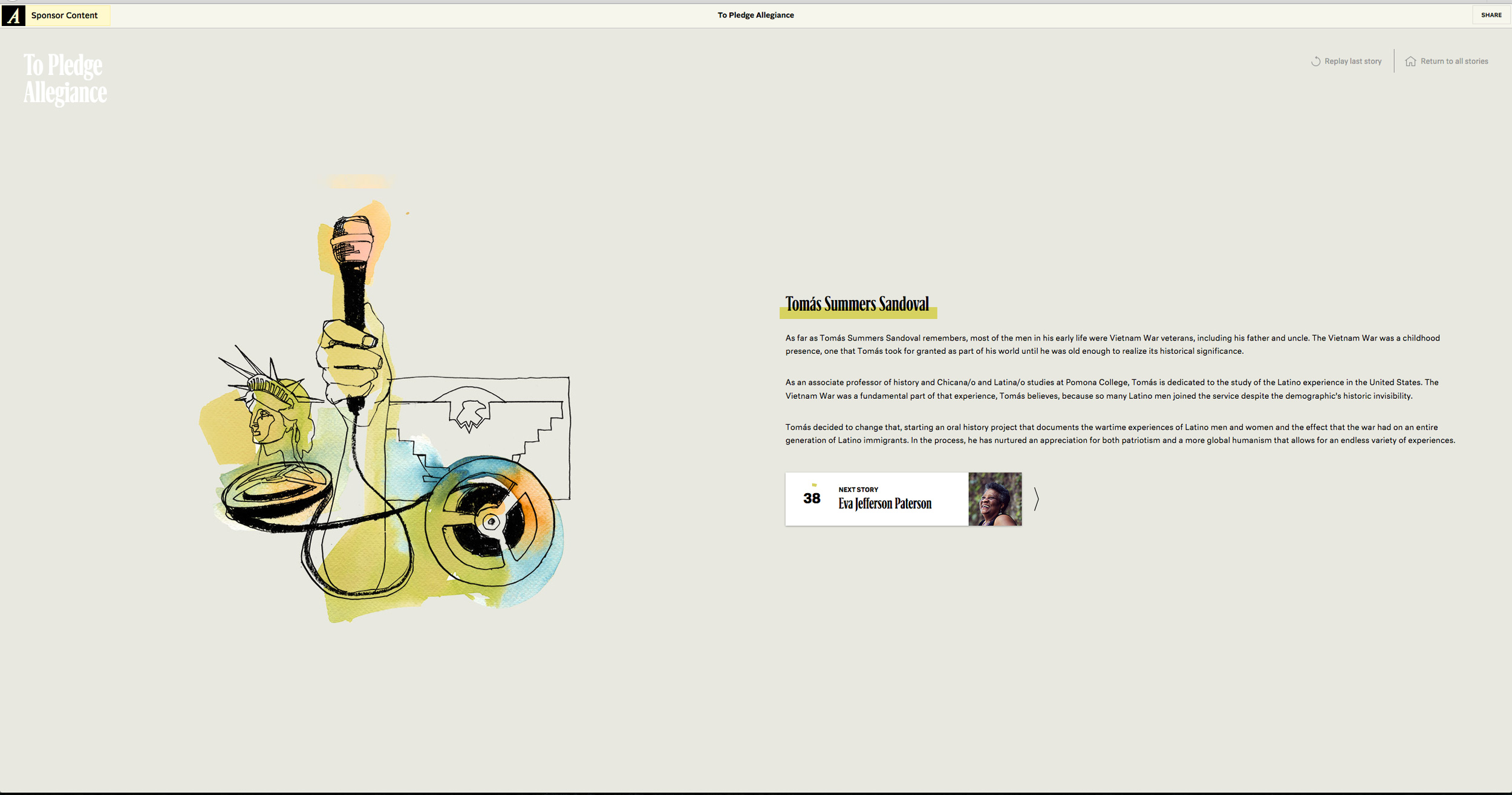Click Eva Jefferson Paterson portrait thumbnail

click(995, 499)
